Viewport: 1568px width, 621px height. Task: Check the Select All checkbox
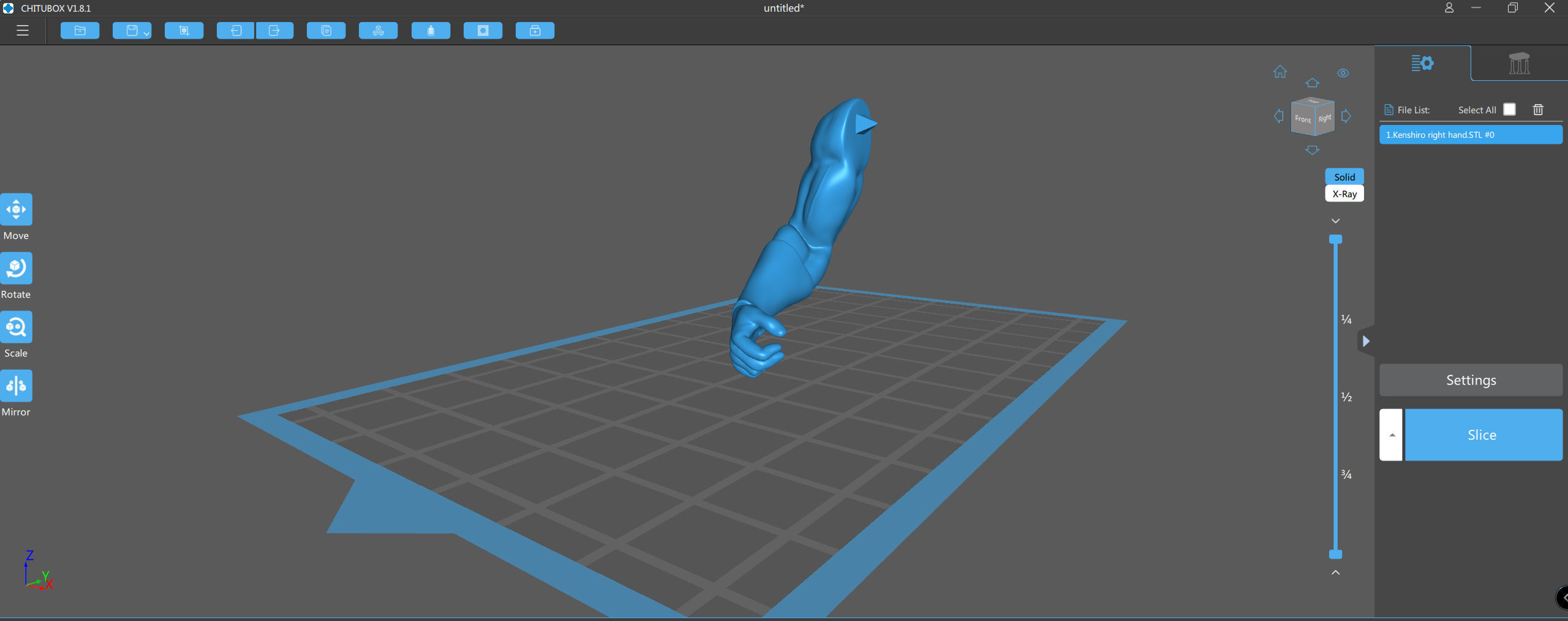(x=1509, y=110)
